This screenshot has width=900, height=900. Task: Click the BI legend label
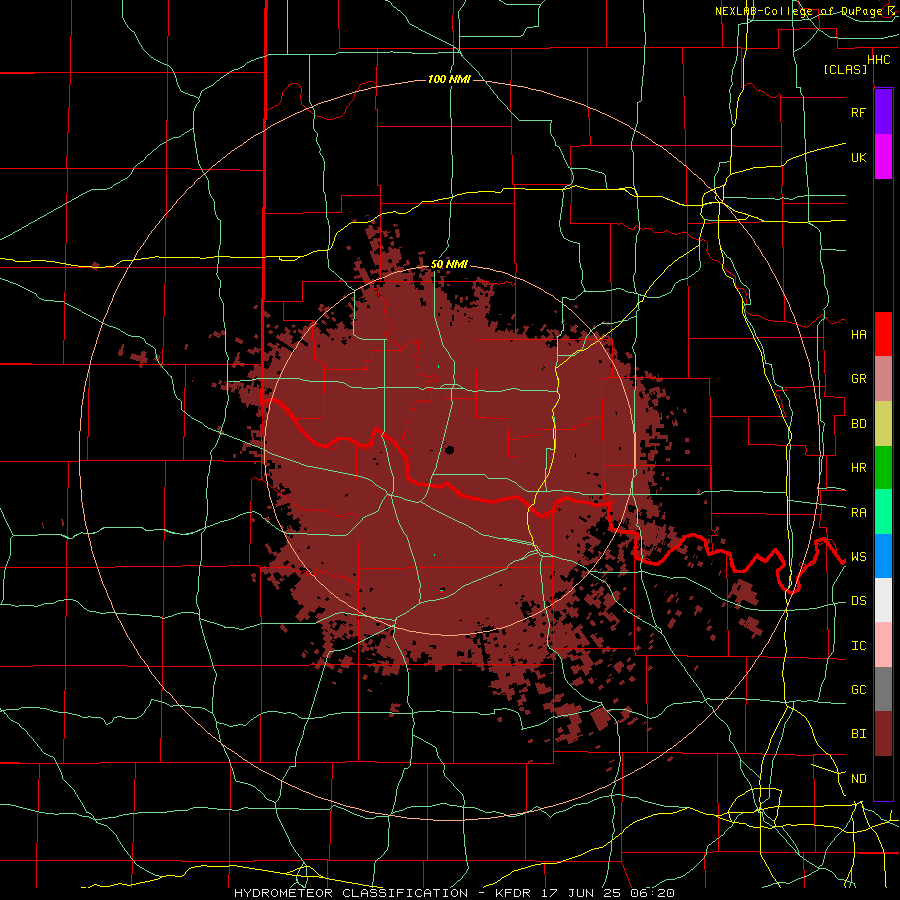(x=859, y=734)
